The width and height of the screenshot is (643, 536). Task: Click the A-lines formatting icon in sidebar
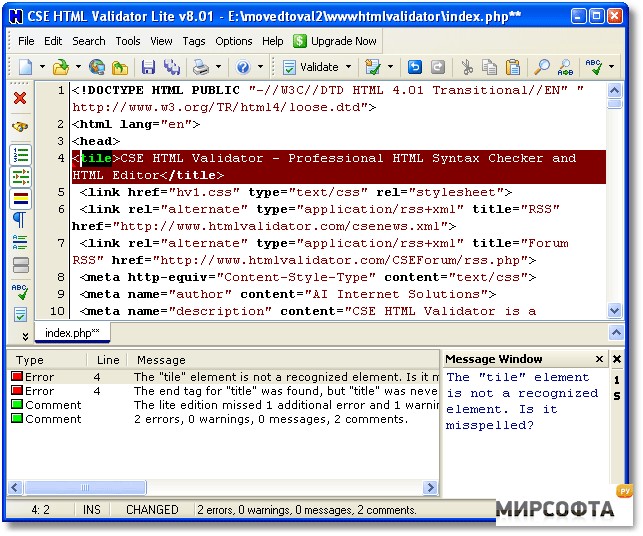20,242
